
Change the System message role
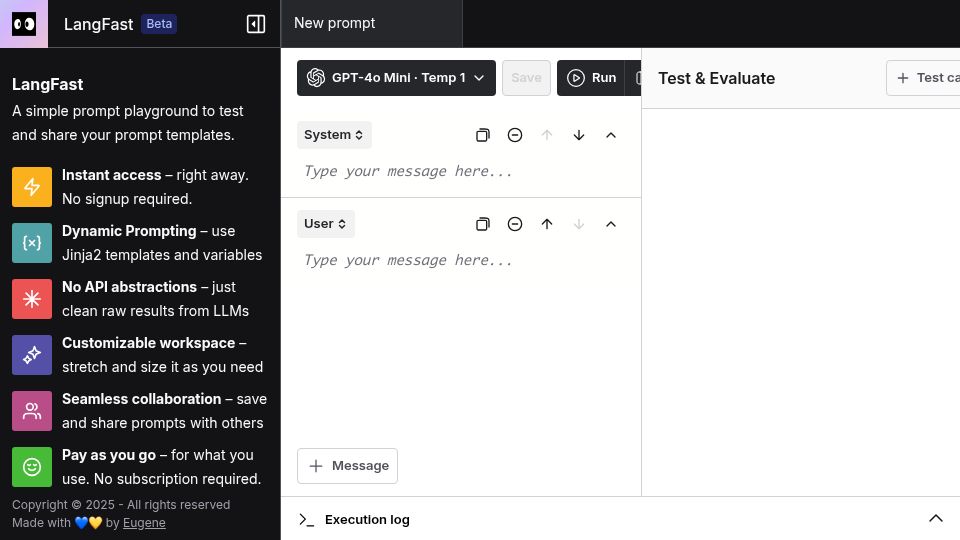[334, 135]
